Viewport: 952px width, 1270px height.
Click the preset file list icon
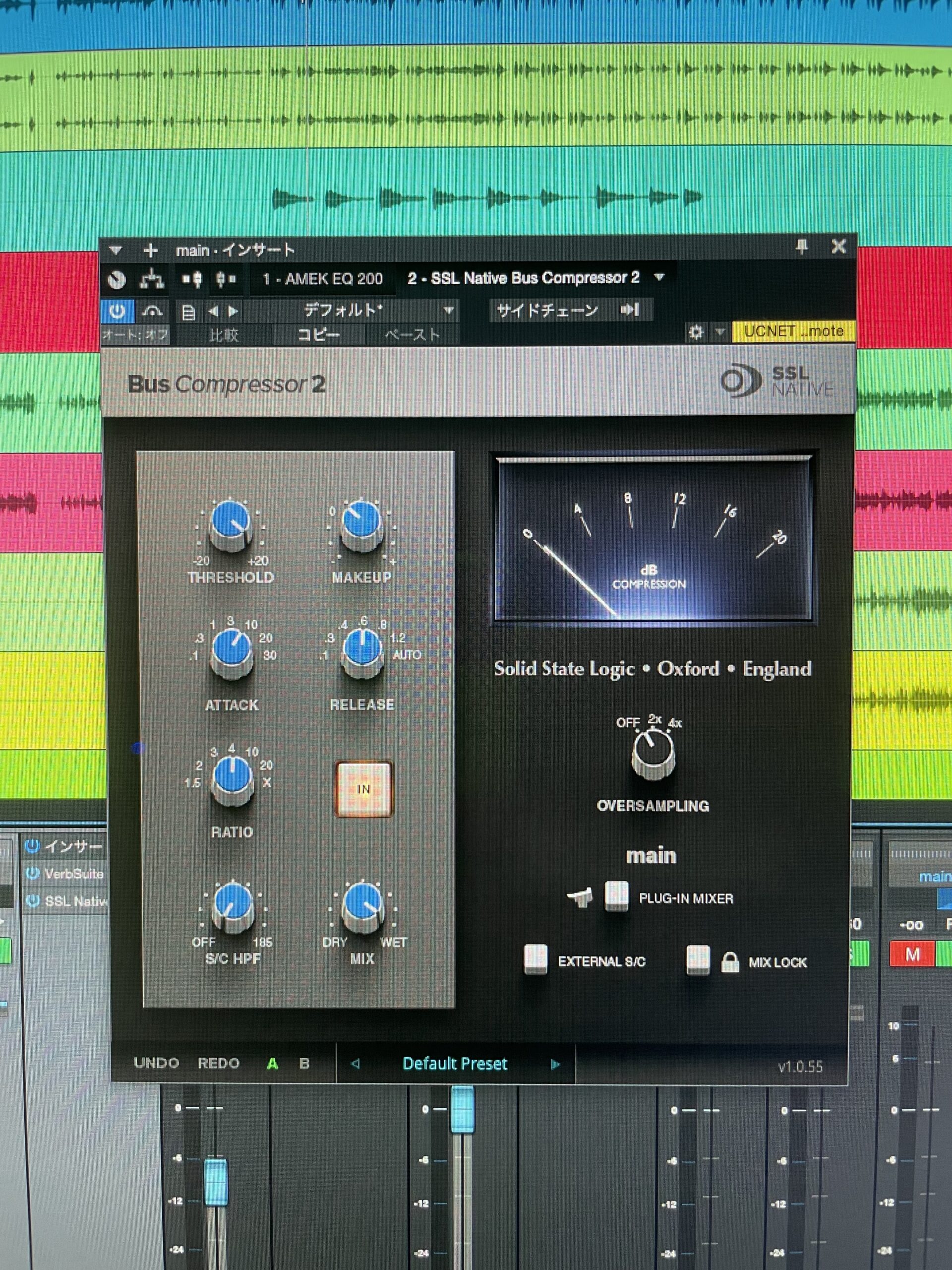tap(188, 312)
